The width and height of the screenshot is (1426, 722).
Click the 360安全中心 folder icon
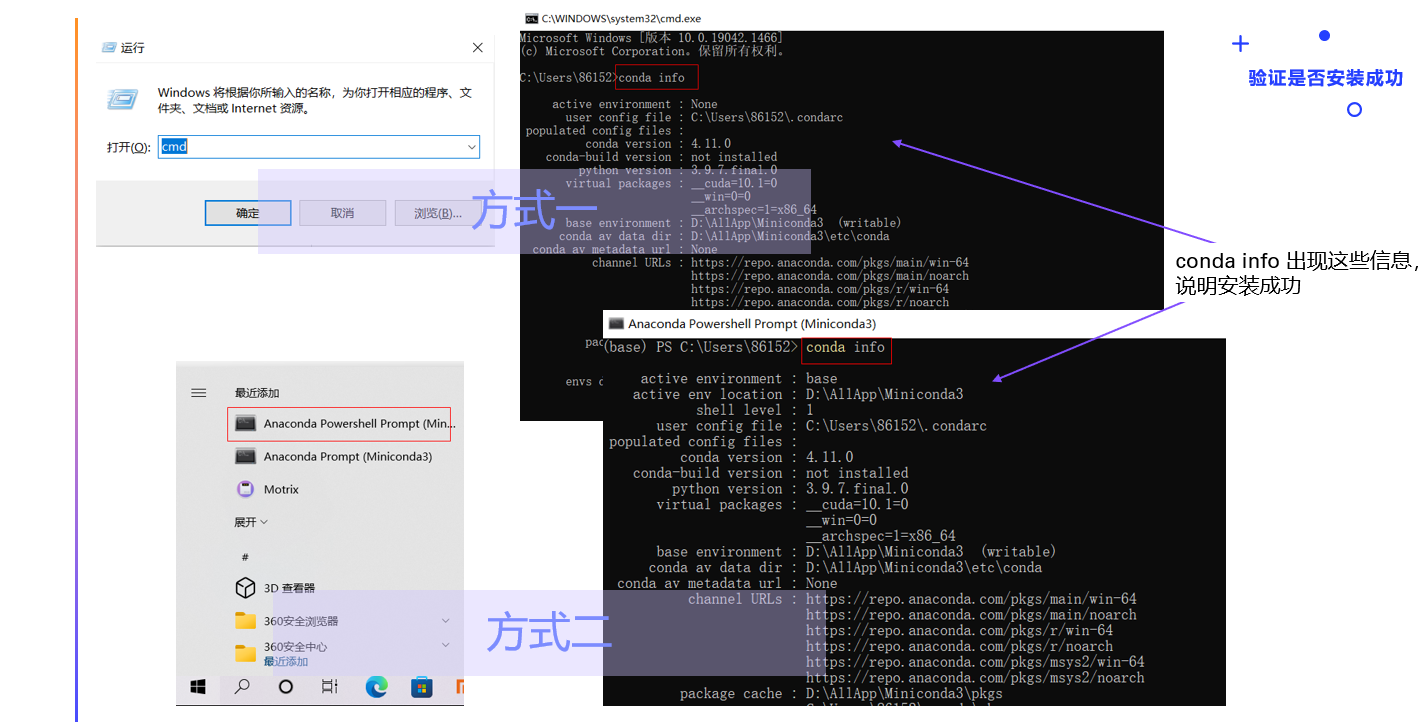coord(245,653)
